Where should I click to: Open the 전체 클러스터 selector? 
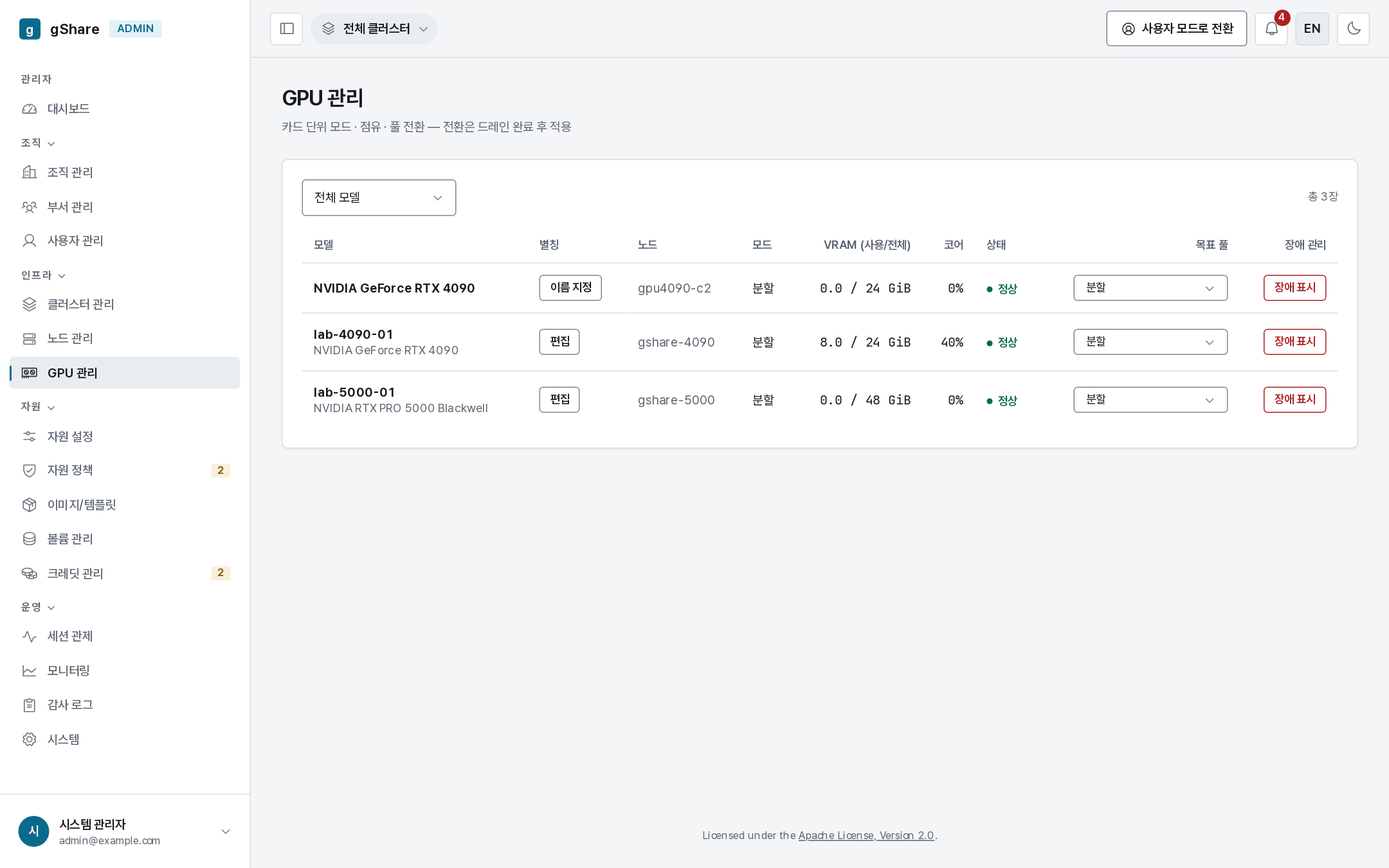pyautogui.click(x=374, y=29)
